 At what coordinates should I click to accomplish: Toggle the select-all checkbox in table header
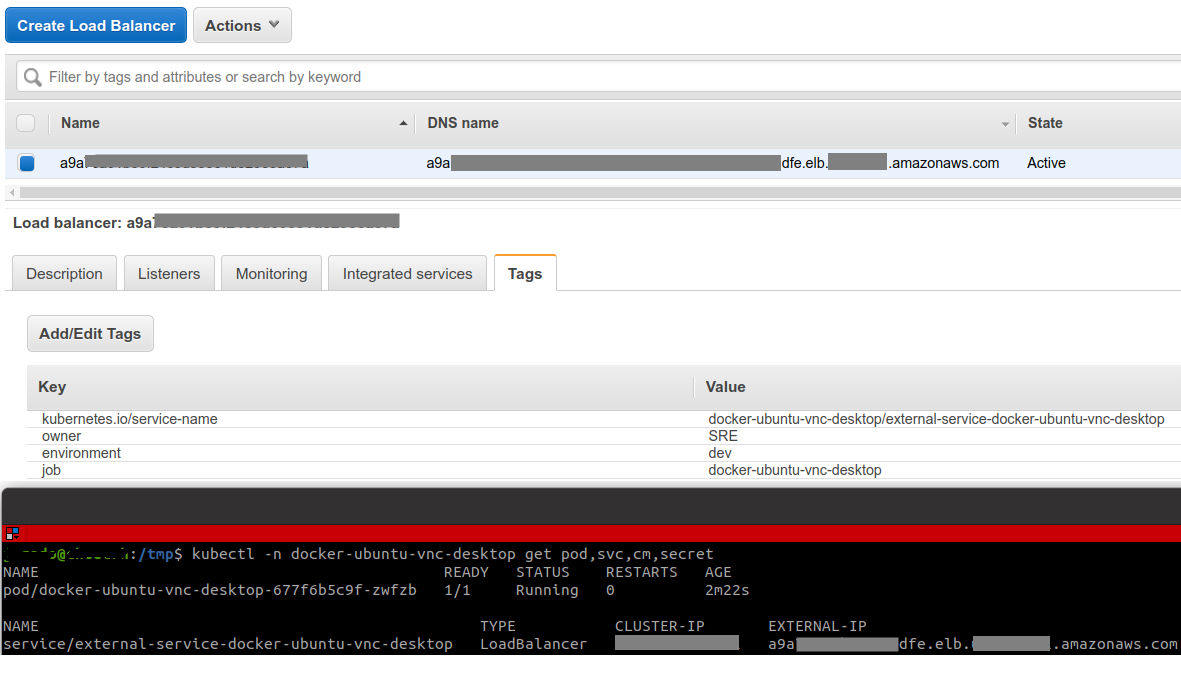tap(26, 123)
